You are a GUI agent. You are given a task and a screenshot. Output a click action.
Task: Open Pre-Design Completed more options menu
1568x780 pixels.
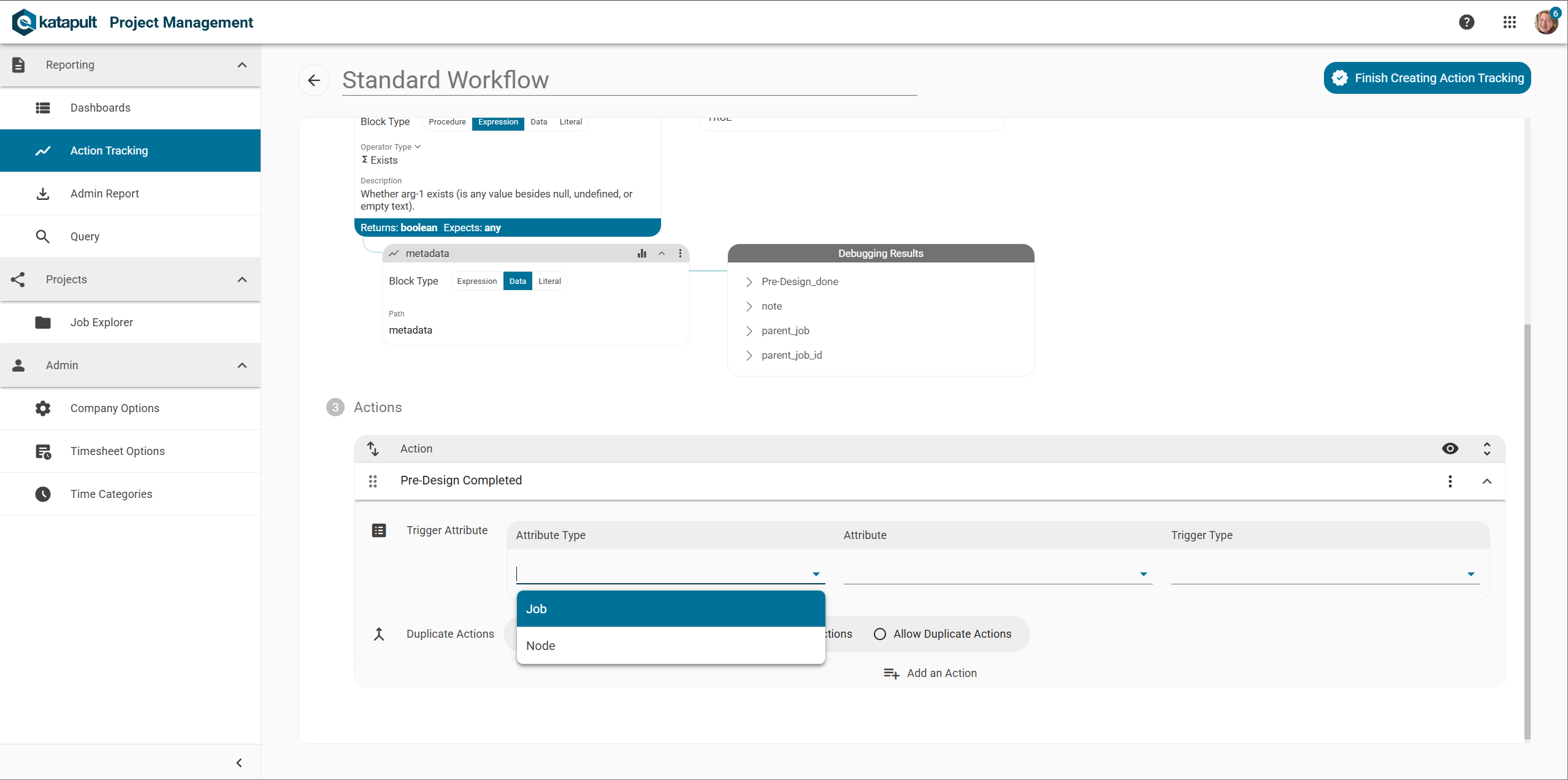click(x=1450, y=481)
